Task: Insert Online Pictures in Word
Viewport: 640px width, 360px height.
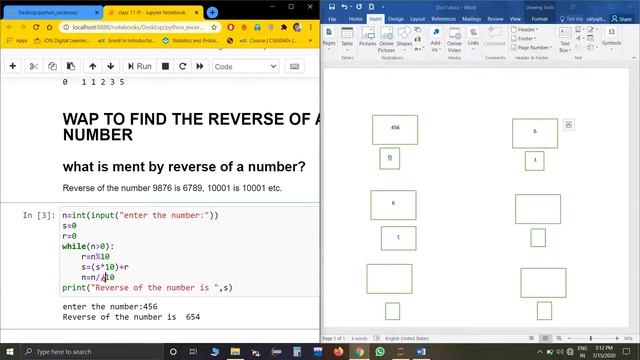Action: (386, 39)
